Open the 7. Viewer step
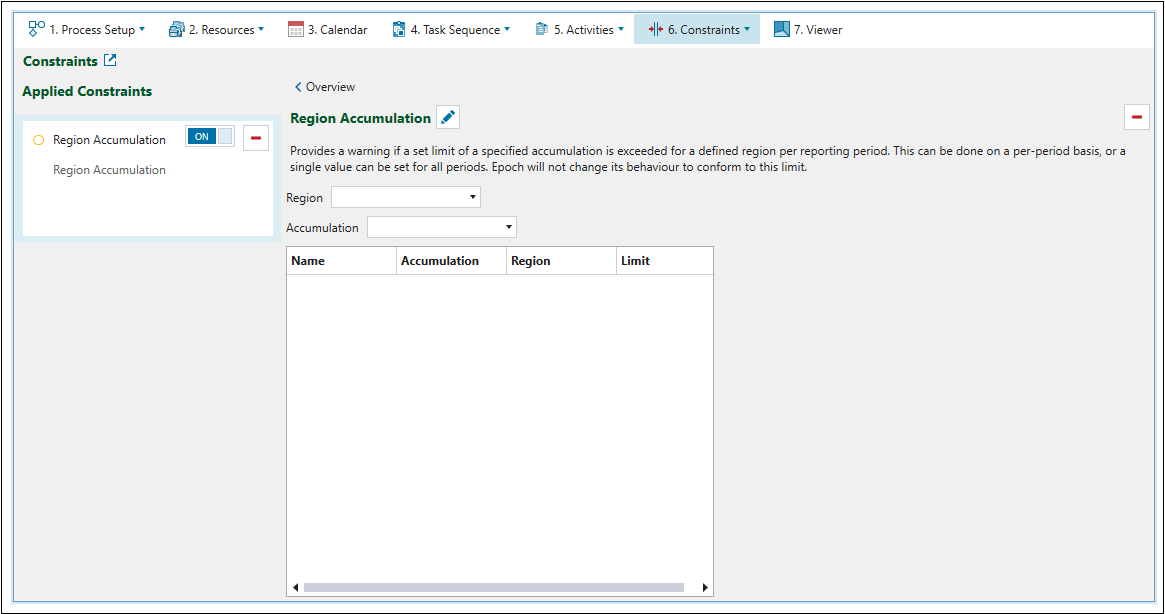 808,30
